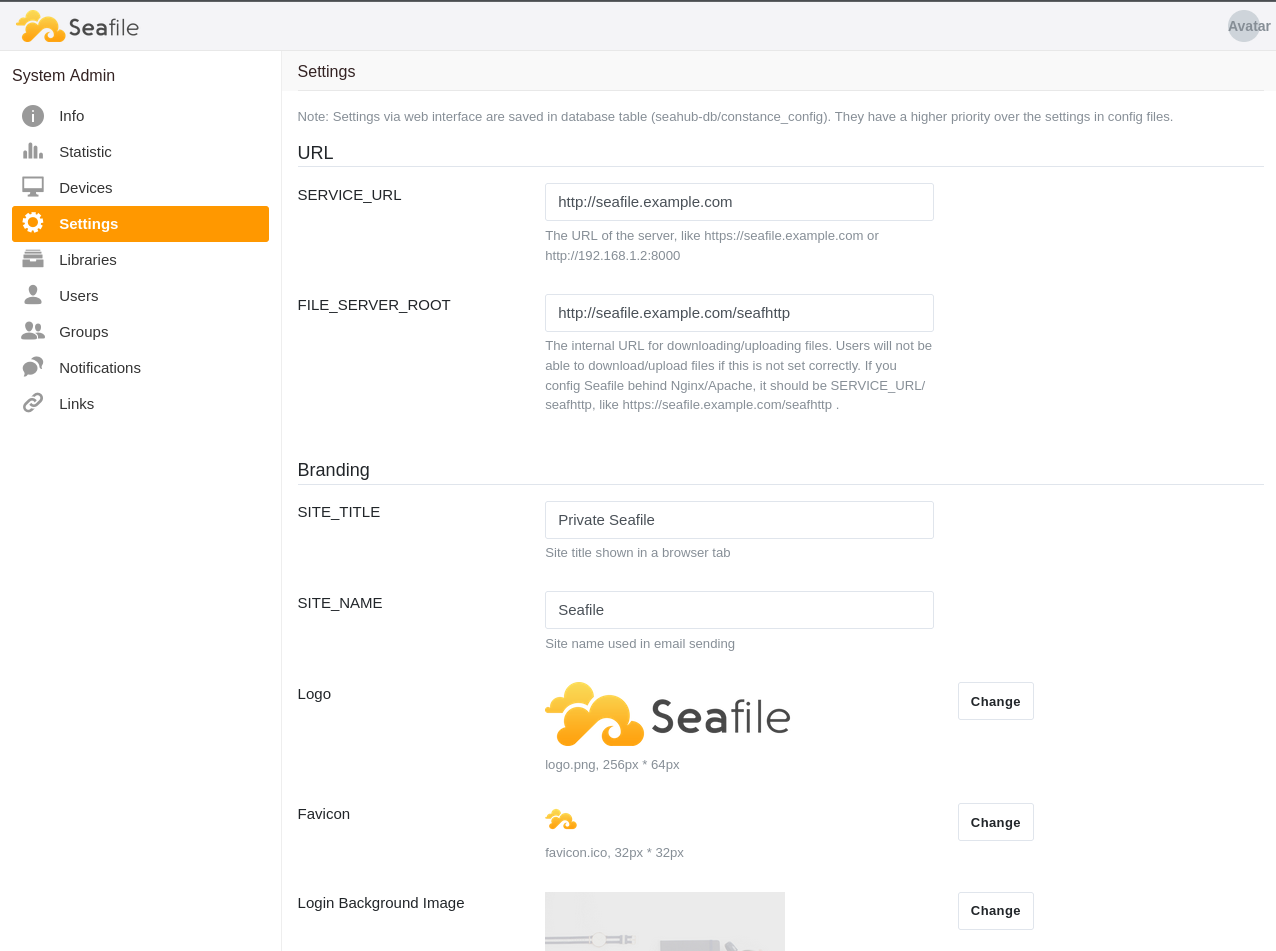This screenshot has width=1276, height=951.
Task: Open Devices in sidebar
Action: [140, 188]
